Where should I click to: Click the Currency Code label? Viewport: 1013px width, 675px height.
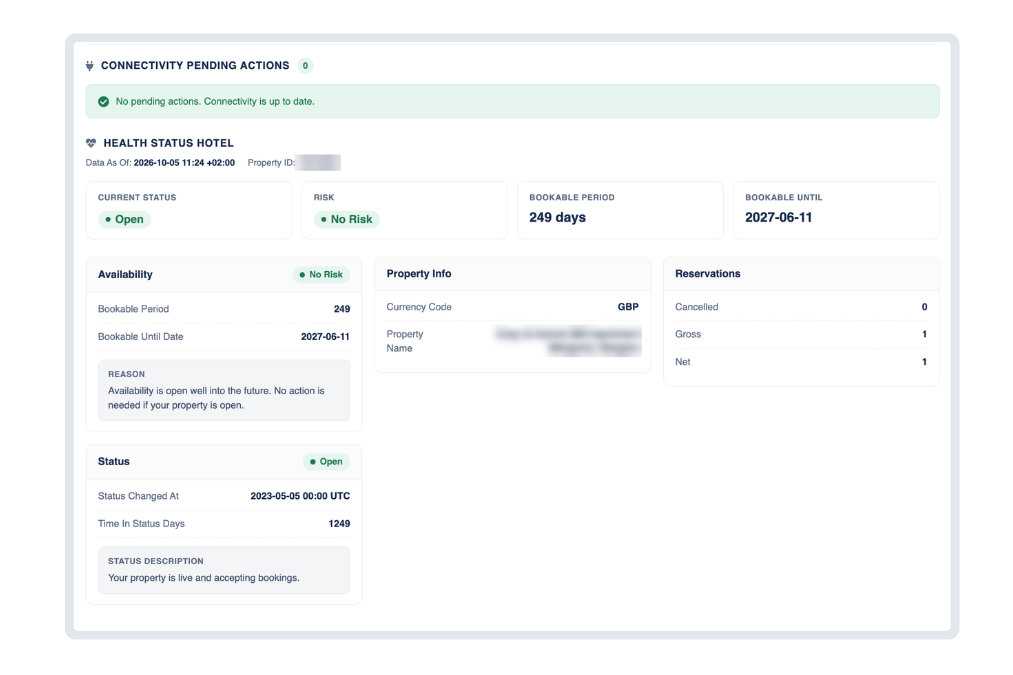pos(419,307)
